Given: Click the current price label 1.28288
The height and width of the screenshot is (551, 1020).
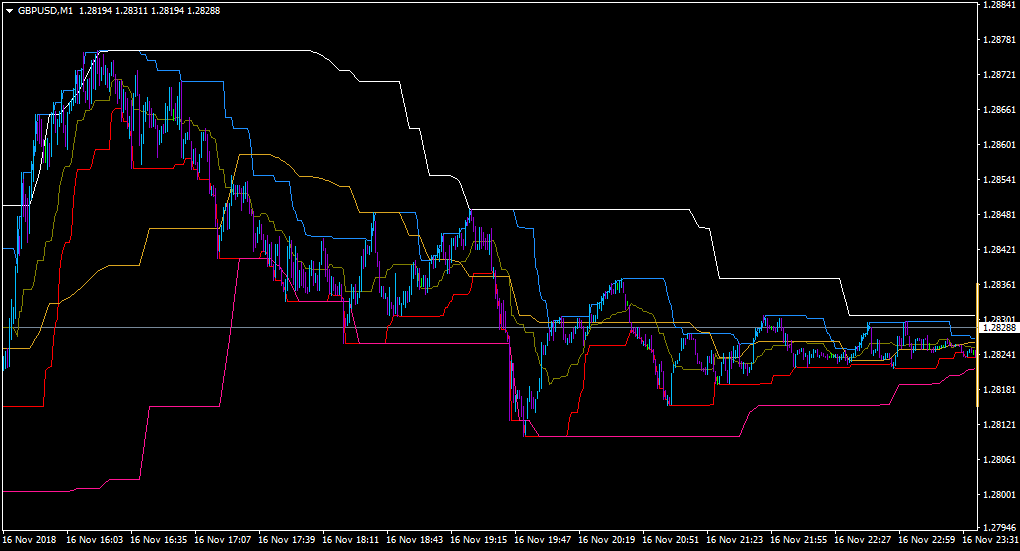Looking at the screenshot, I should pyautogui.click(x=999, y=328).
